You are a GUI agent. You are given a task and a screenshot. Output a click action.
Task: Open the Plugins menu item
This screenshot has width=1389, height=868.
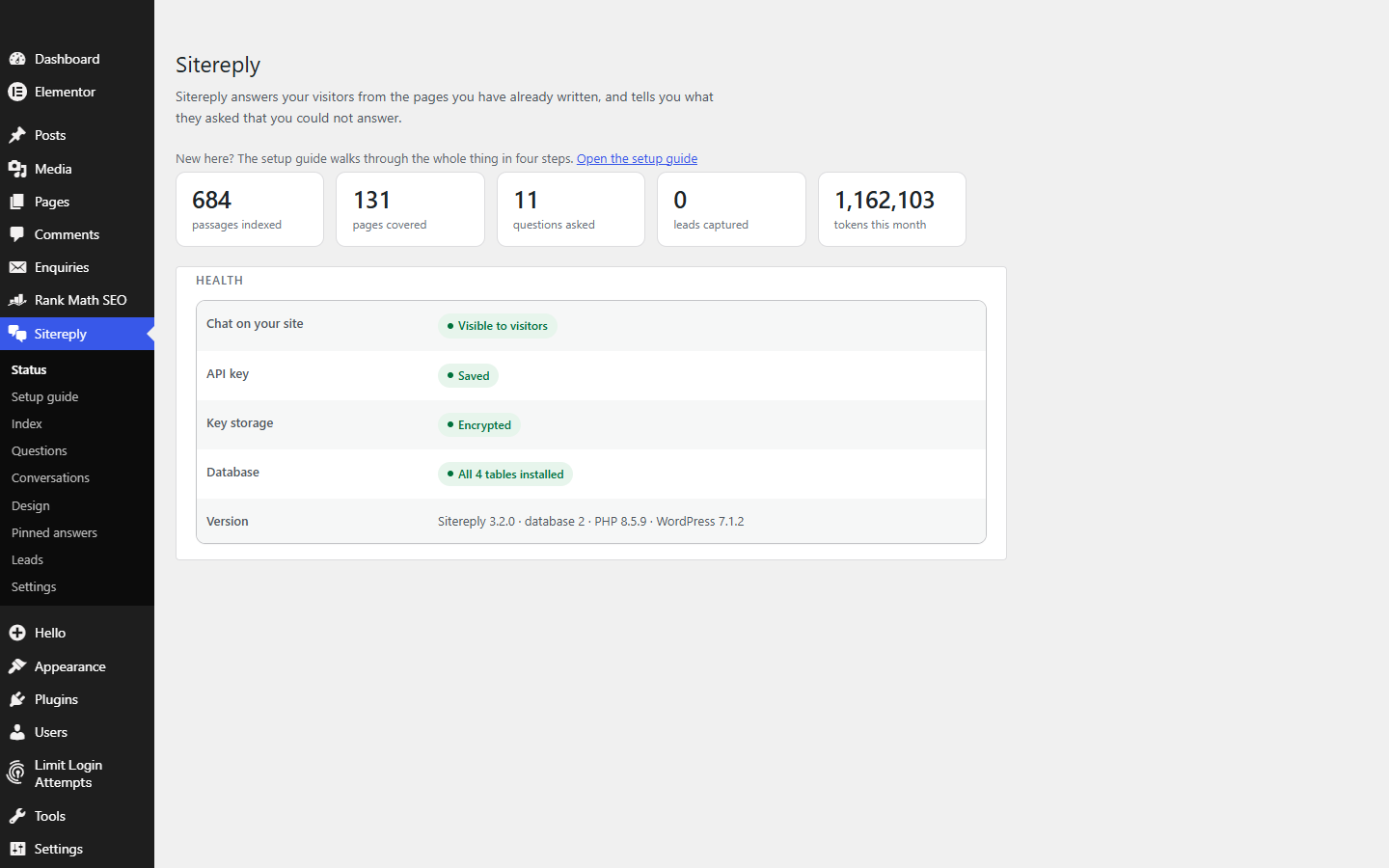click(x=77, y=699)
